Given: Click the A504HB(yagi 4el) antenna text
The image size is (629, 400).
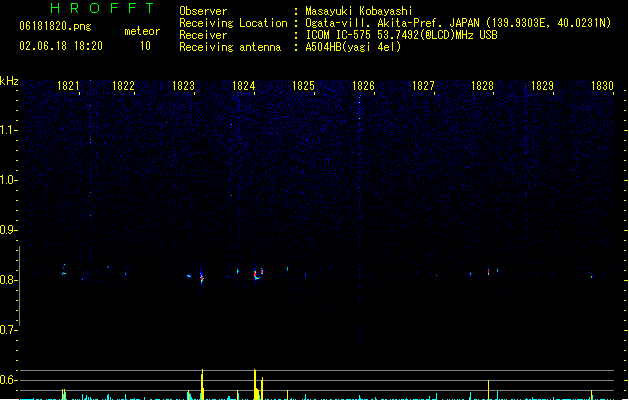Looking at the screenshot, I should pos(353,47).
